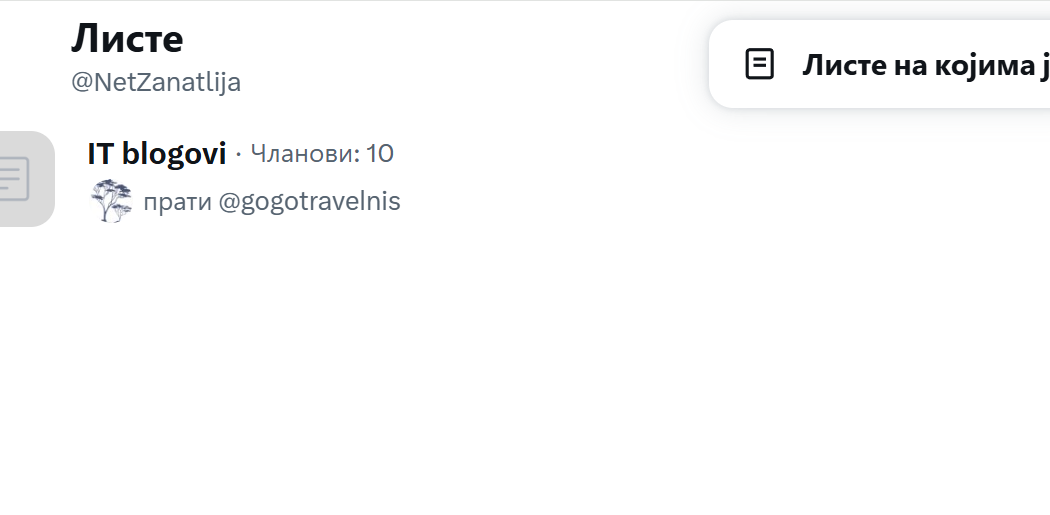Click the blank area right of the IT blogovi row
Image resolution: width=1050 pixels, height=515 pixels.
[x=700, y=178]
